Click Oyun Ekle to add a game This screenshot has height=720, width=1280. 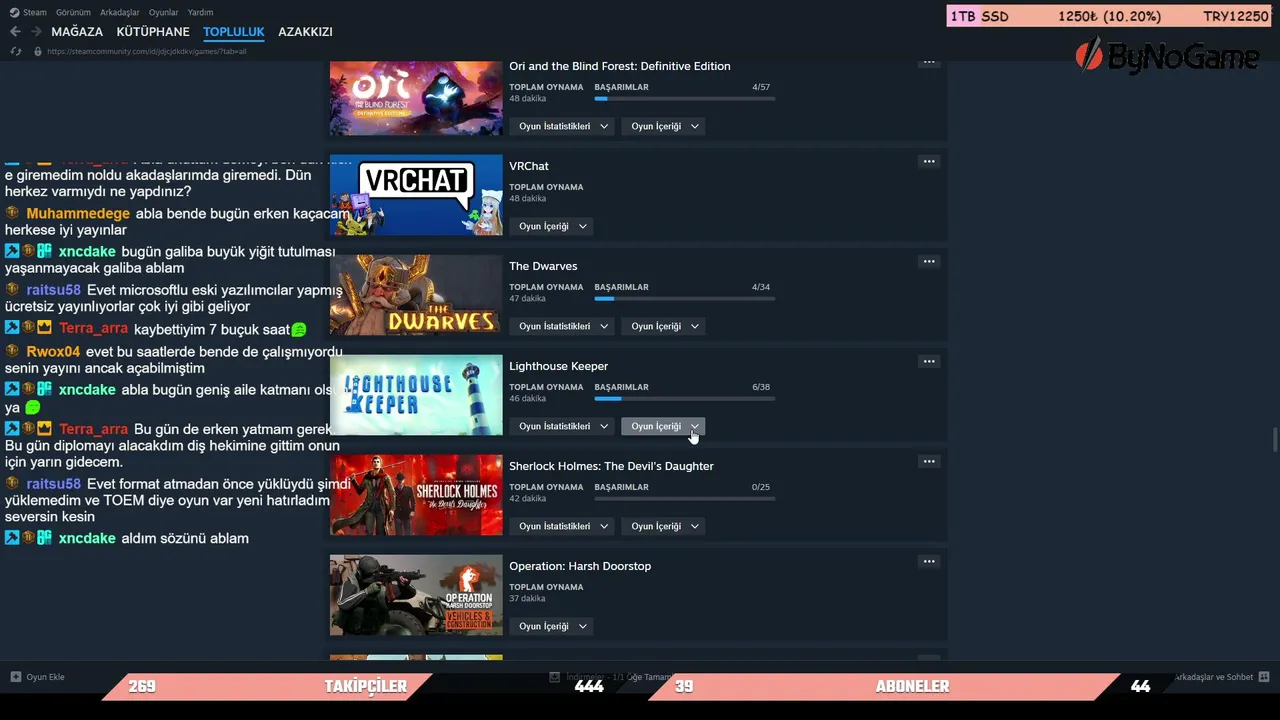(x=38, y=677)
